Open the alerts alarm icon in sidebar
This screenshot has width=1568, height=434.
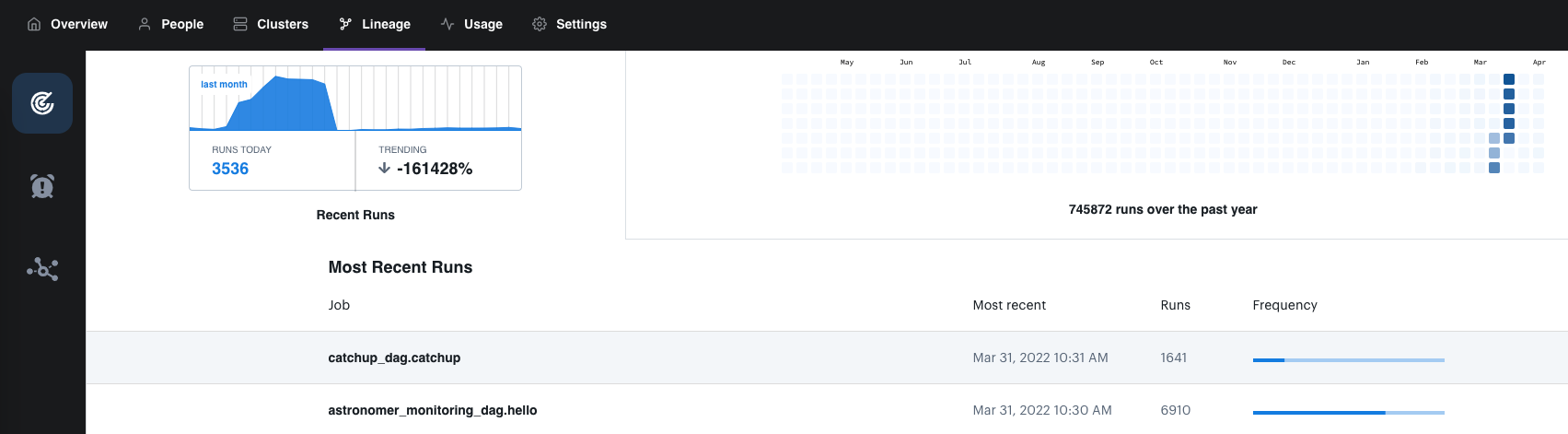42,186
